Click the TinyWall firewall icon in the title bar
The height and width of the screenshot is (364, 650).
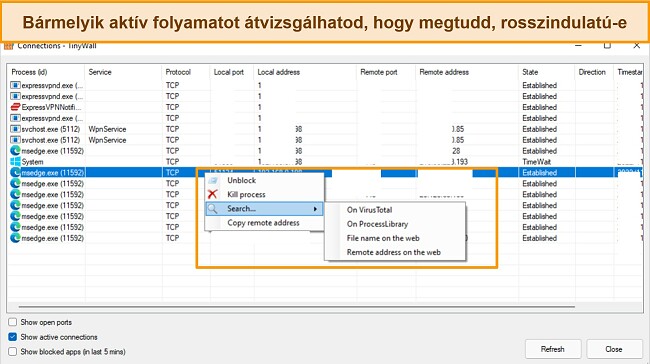click(x=9, y=46)
